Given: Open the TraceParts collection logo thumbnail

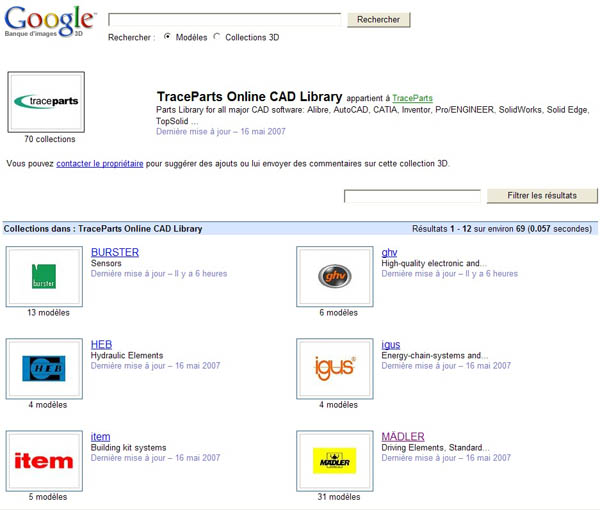Looking at the screenshot, I should coord(46,102).
